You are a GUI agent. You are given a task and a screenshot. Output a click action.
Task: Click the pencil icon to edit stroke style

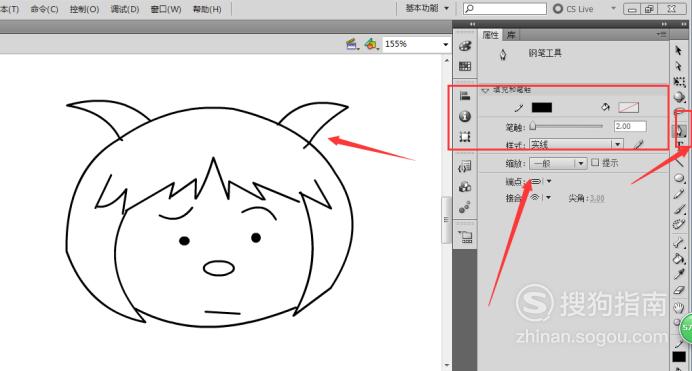(639, 144)
